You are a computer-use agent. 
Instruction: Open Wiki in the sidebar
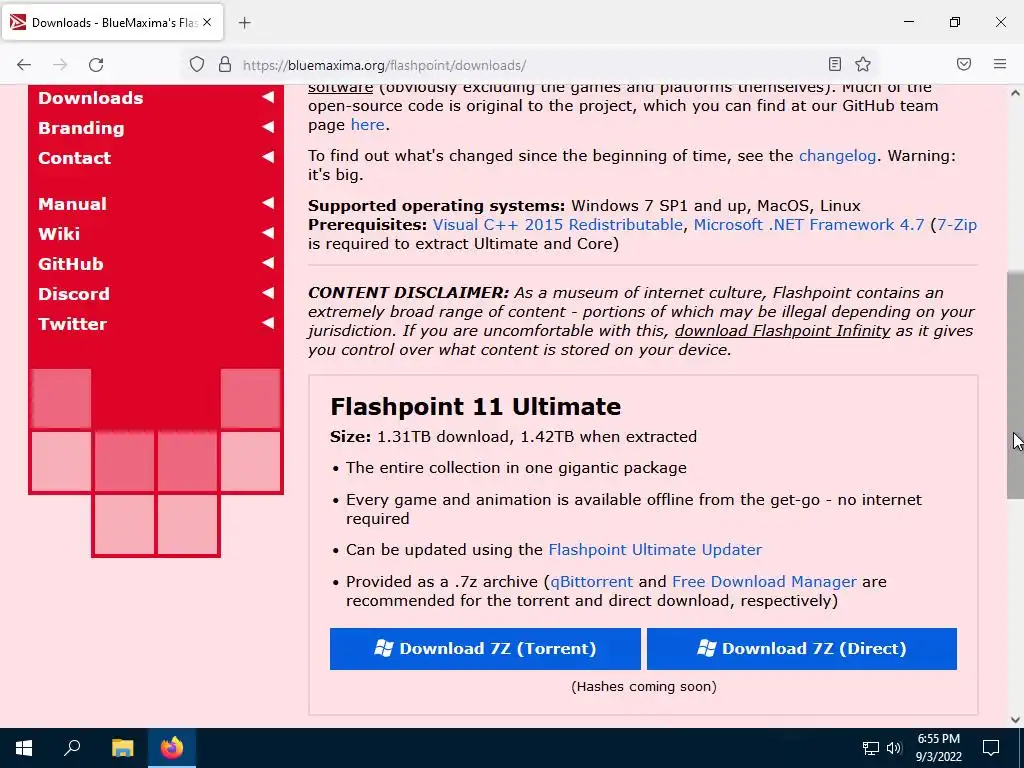click(59, 234)
